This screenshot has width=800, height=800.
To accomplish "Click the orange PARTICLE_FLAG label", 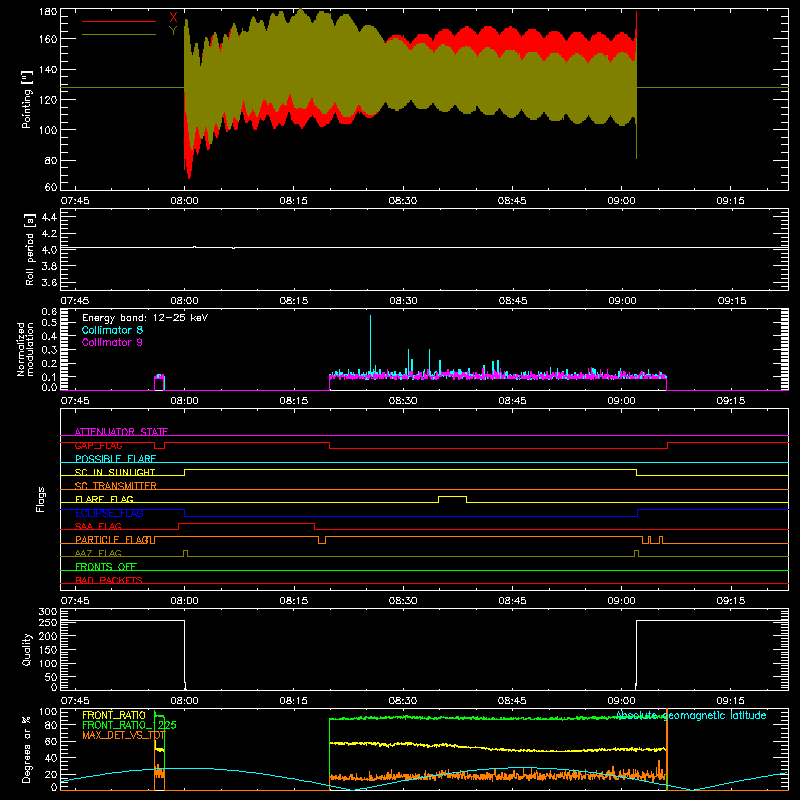I will 112,539.
